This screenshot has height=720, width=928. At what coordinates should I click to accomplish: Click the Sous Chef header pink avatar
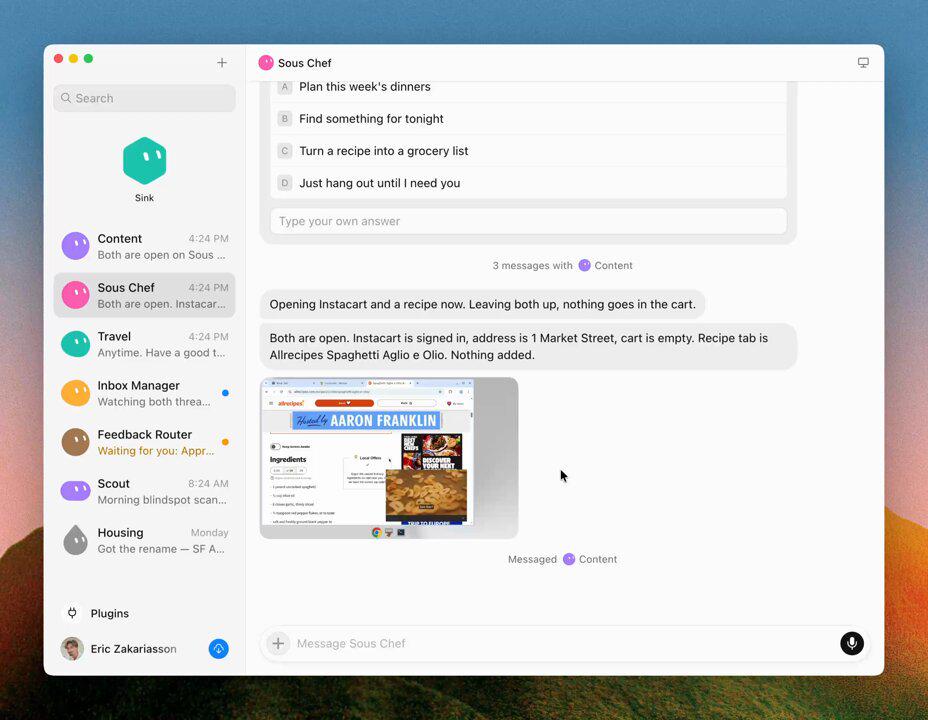coord(266,63)
